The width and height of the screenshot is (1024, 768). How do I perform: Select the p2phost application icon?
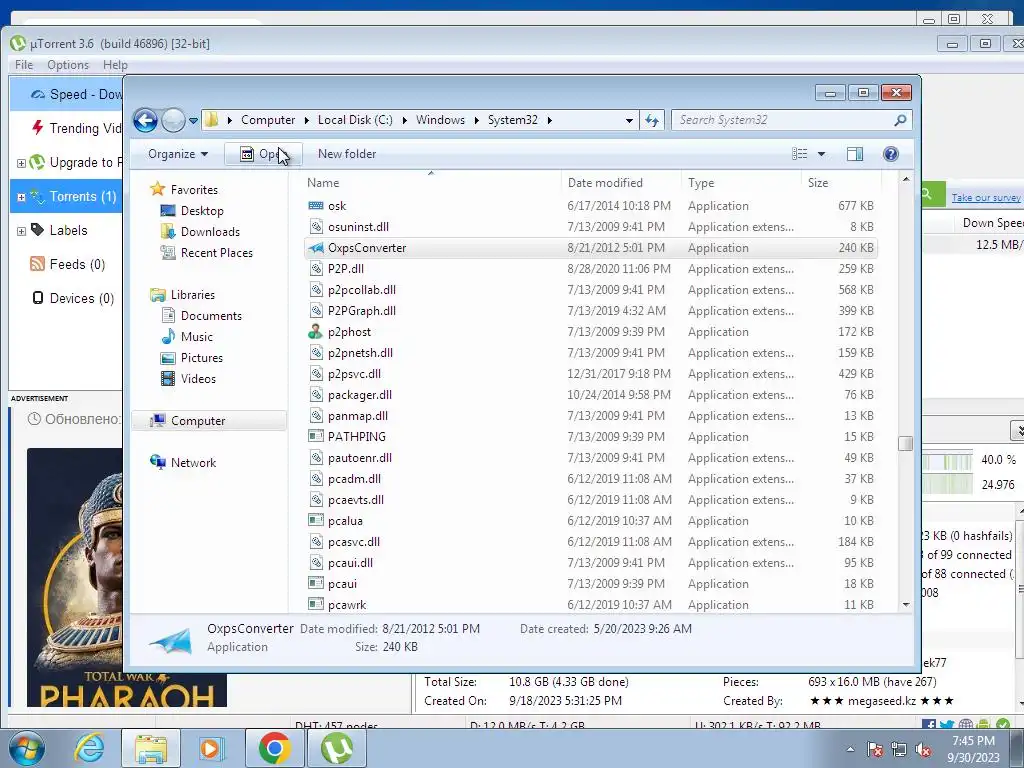[315, 332]
